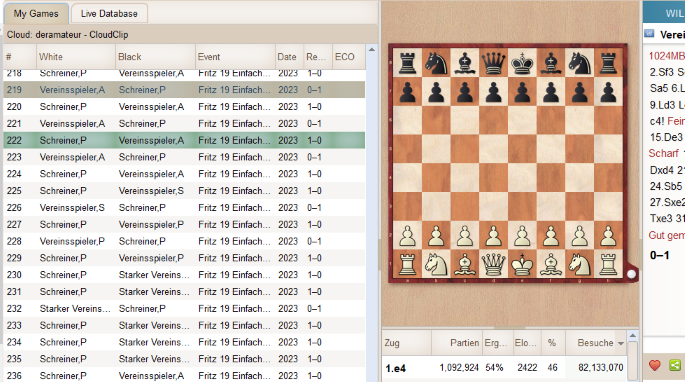Click the game list scroll-up arrow
The width and height of the screenshot is (685, 382).
tap(372, 50)
